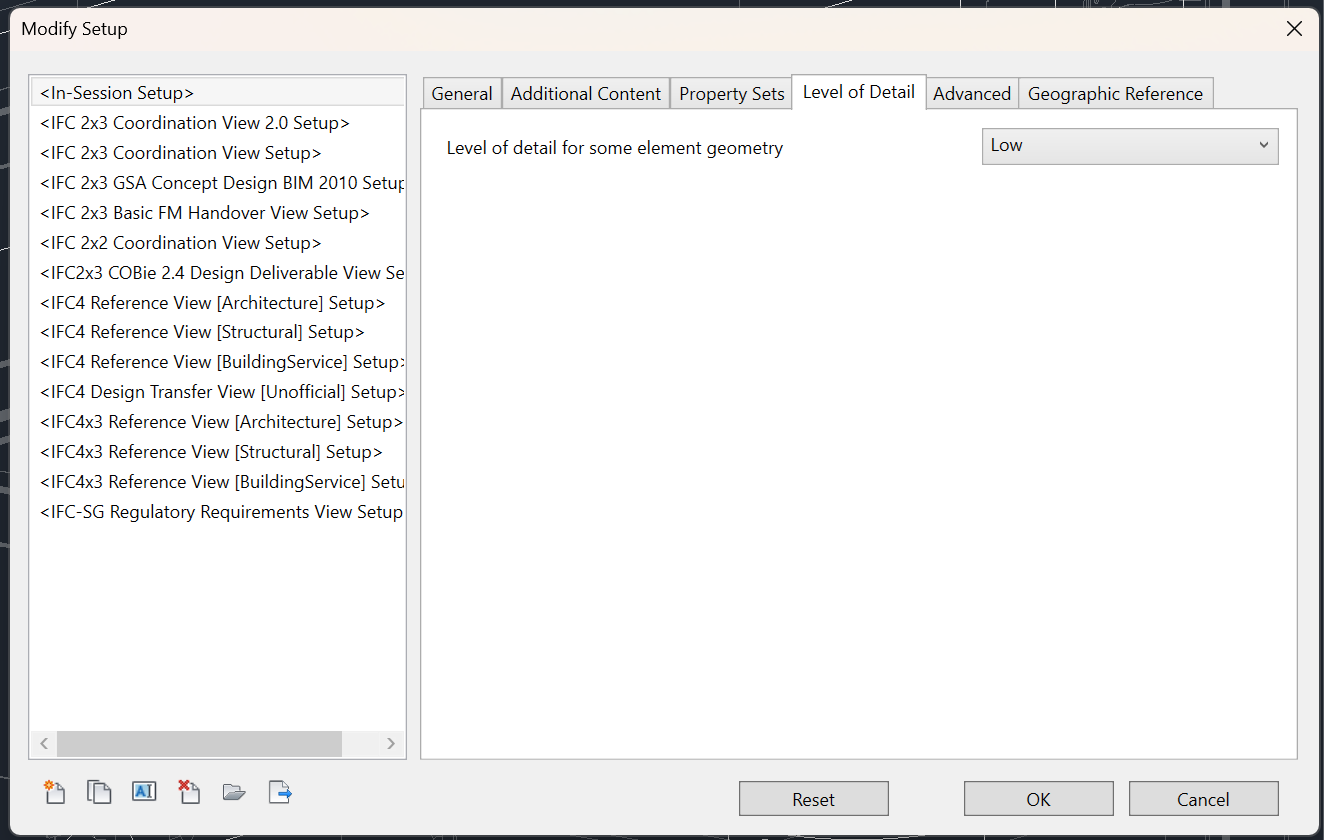Select <IFC 2x3 Basic FM Handover View Setup>

[218, 213]
